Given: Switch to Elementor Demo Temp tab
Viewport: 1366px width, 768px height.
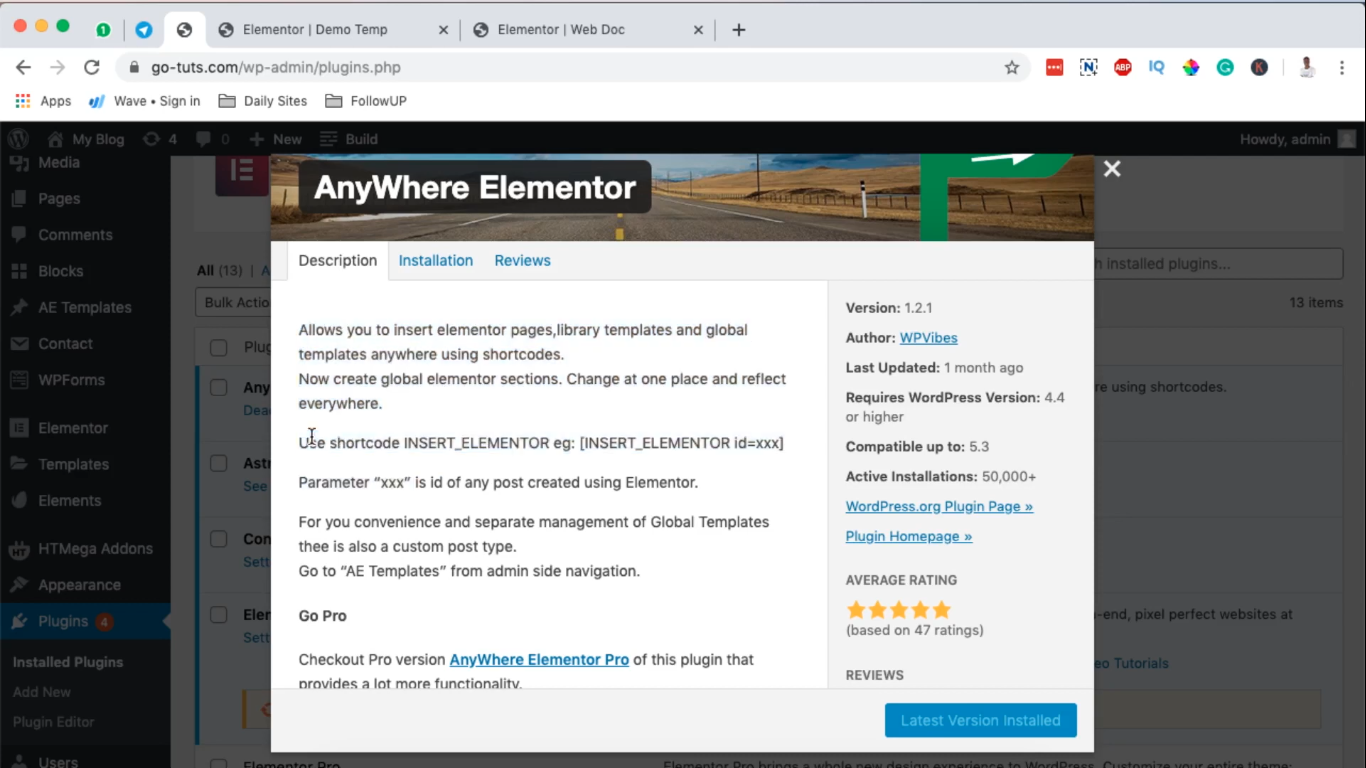Looking at the screenshot, I should point(332,30).
